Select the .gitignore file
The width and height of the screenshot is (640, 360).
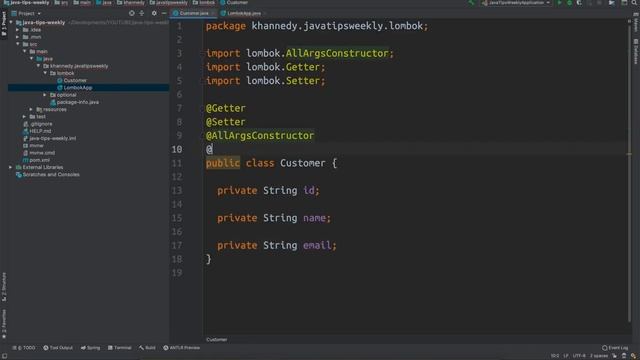click(x=38, y=124)
